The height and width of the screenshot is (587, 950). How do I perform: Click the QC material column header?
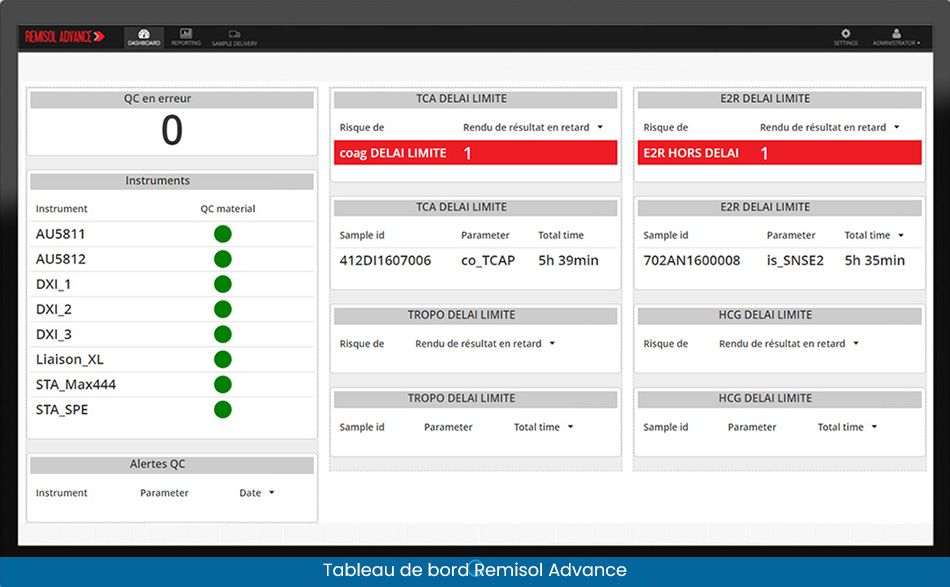[x=228, y=208]
